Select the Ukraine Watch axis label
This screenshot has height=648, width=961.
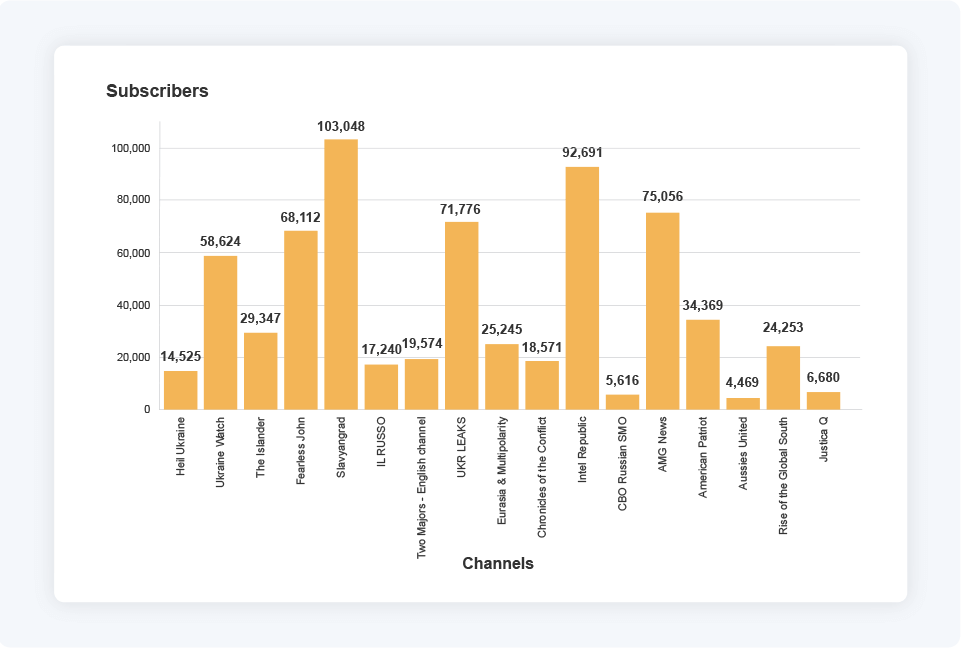coord(221,451)
